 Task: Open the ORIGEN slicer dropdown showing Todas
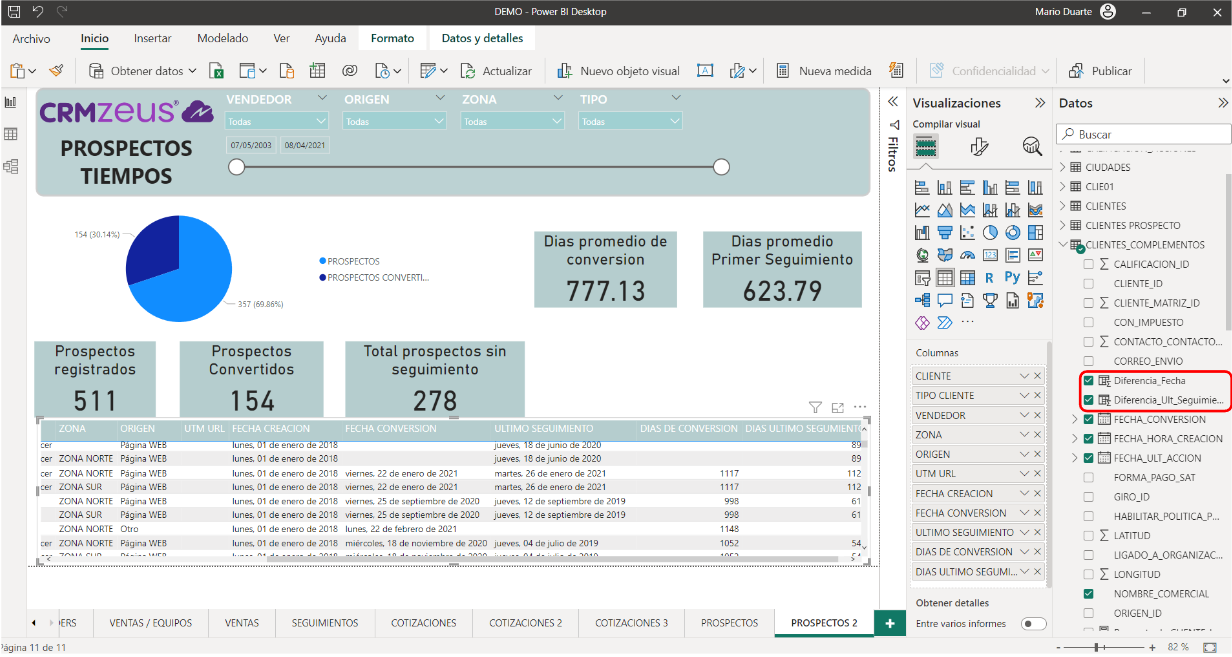[x=395, y=121]
